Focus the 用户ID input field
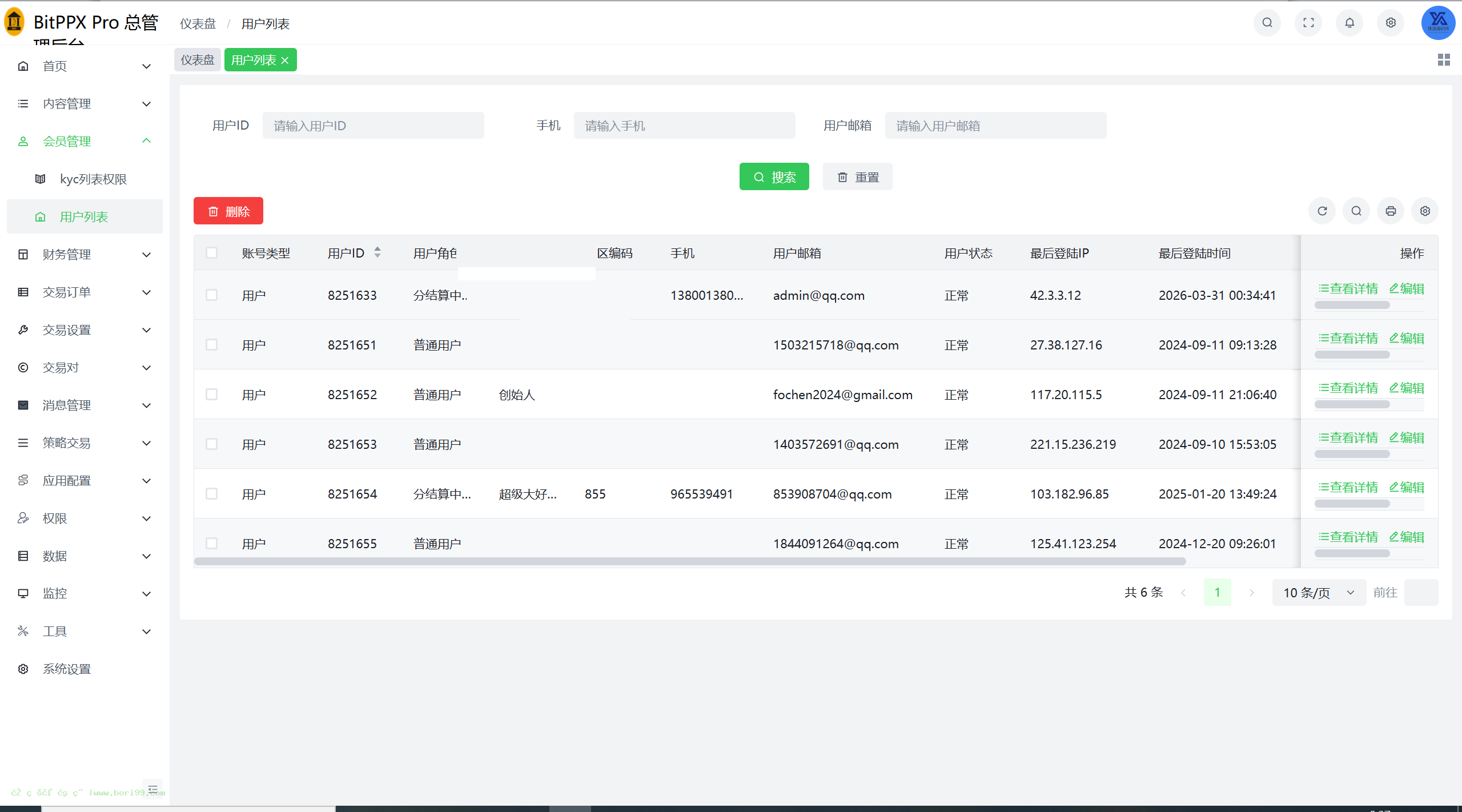Image resolution: width=1462 pixels, height=812 pixels. tap(373, 126)
